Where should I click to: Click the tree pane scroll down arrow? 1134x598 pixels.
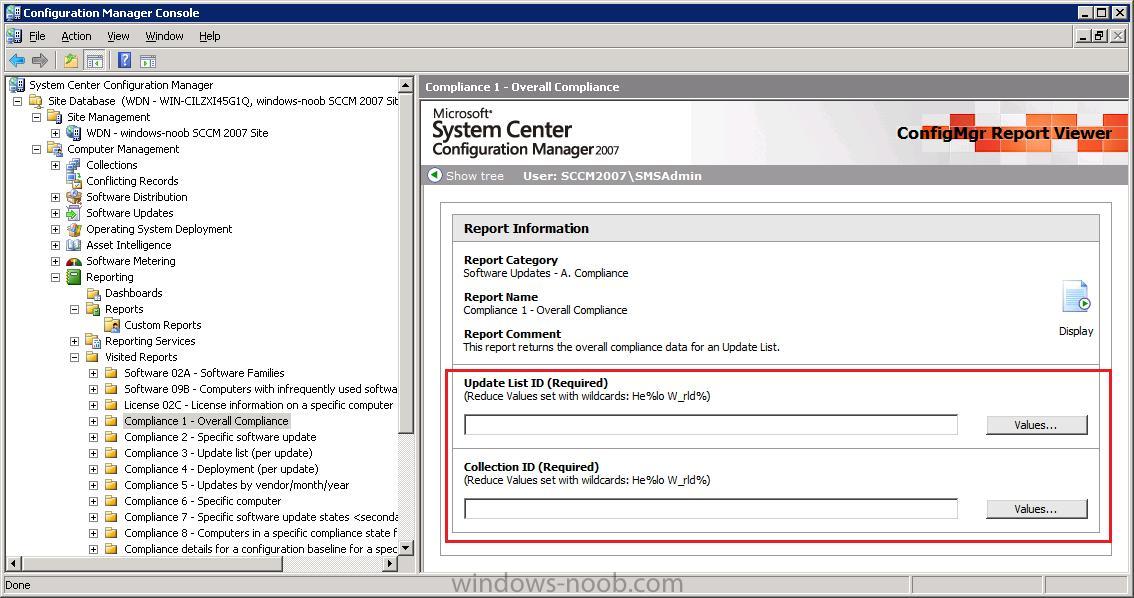tap(406, 548)
